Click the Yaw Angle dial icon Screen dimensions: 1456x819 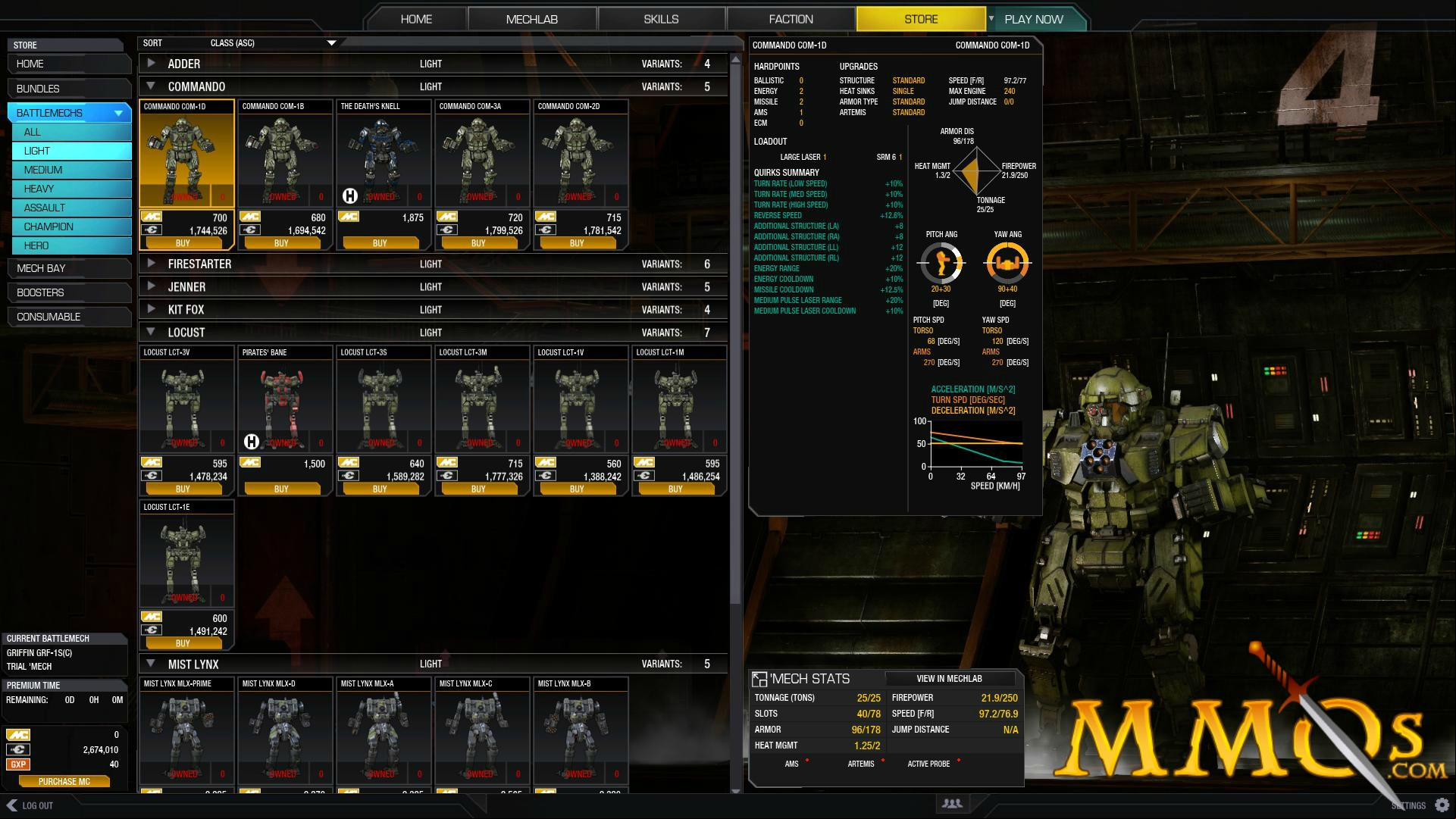click(1007, 263)
